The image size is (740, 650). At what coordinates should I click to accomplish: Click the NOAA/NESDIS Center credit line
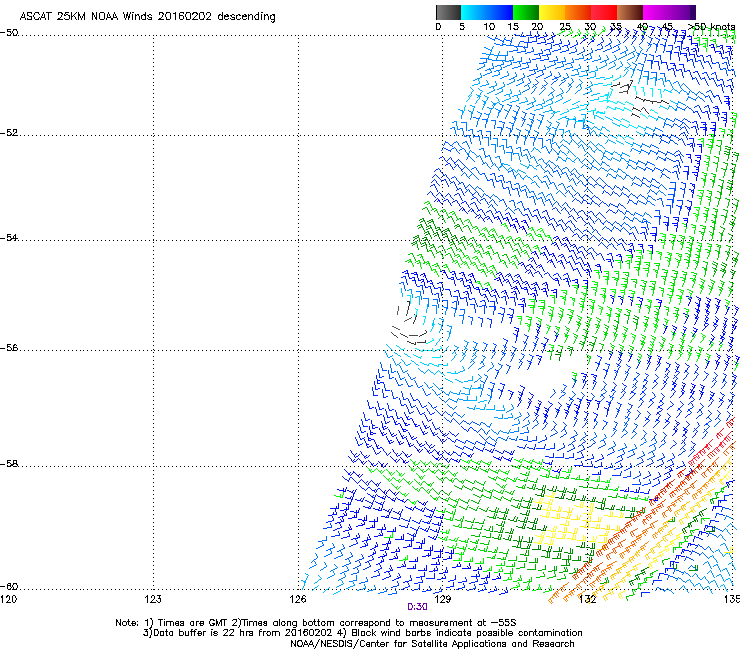(x=432, y=644)
